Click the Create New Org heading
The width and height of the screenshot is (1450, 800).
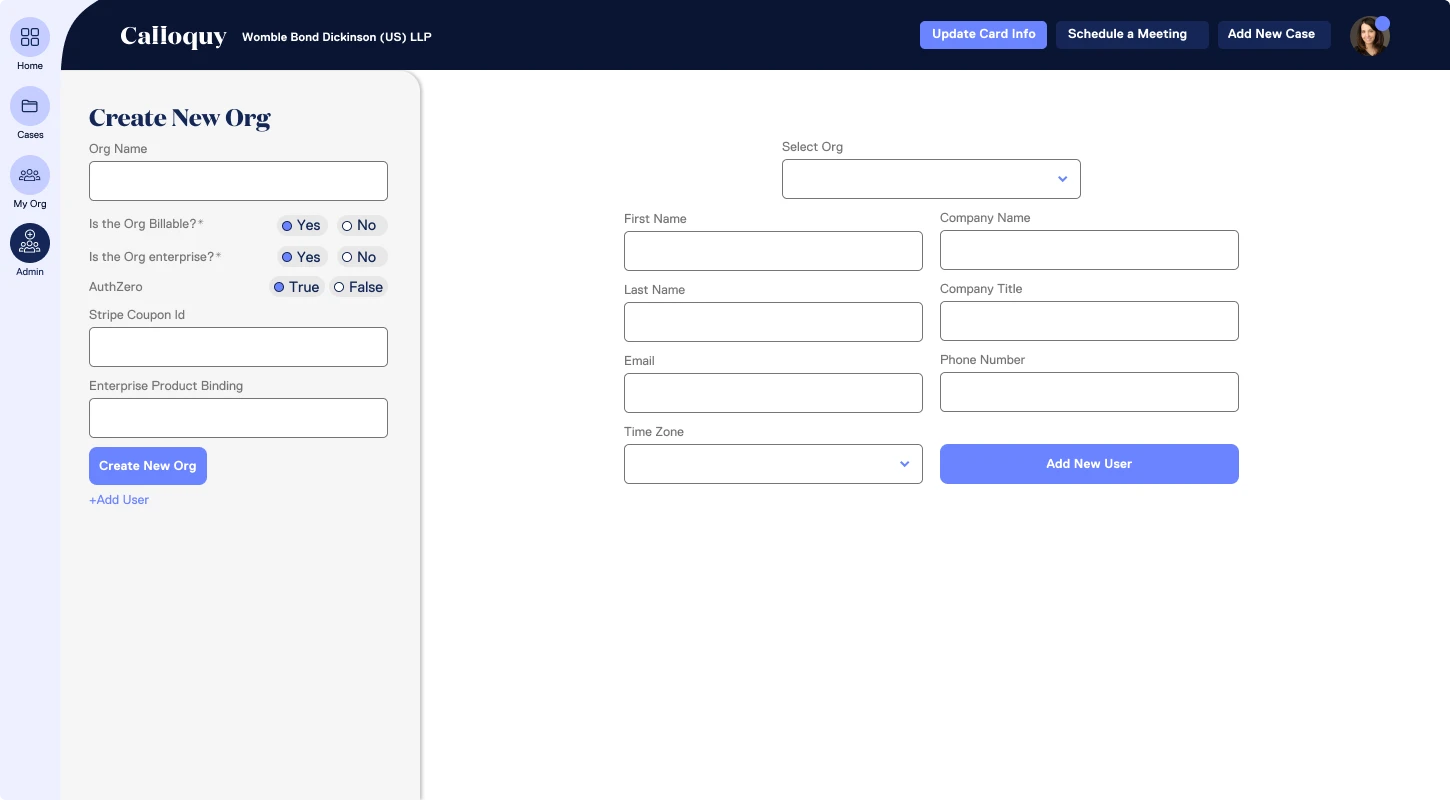[x=180, y=118]
